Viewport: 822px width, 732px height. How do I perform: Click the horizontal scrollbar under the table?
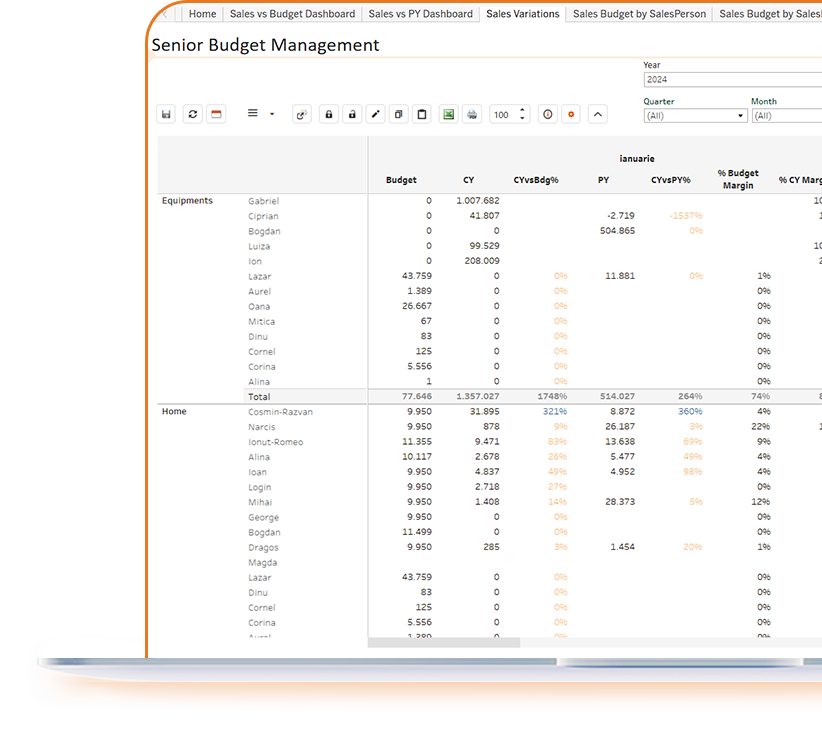(444, 642)
